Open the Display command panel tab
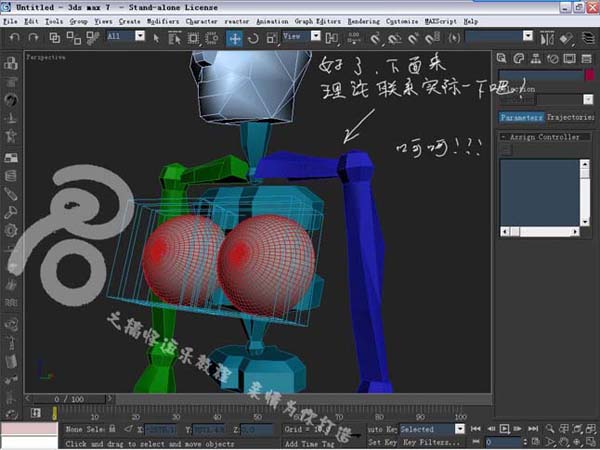 tap(570, 58)
